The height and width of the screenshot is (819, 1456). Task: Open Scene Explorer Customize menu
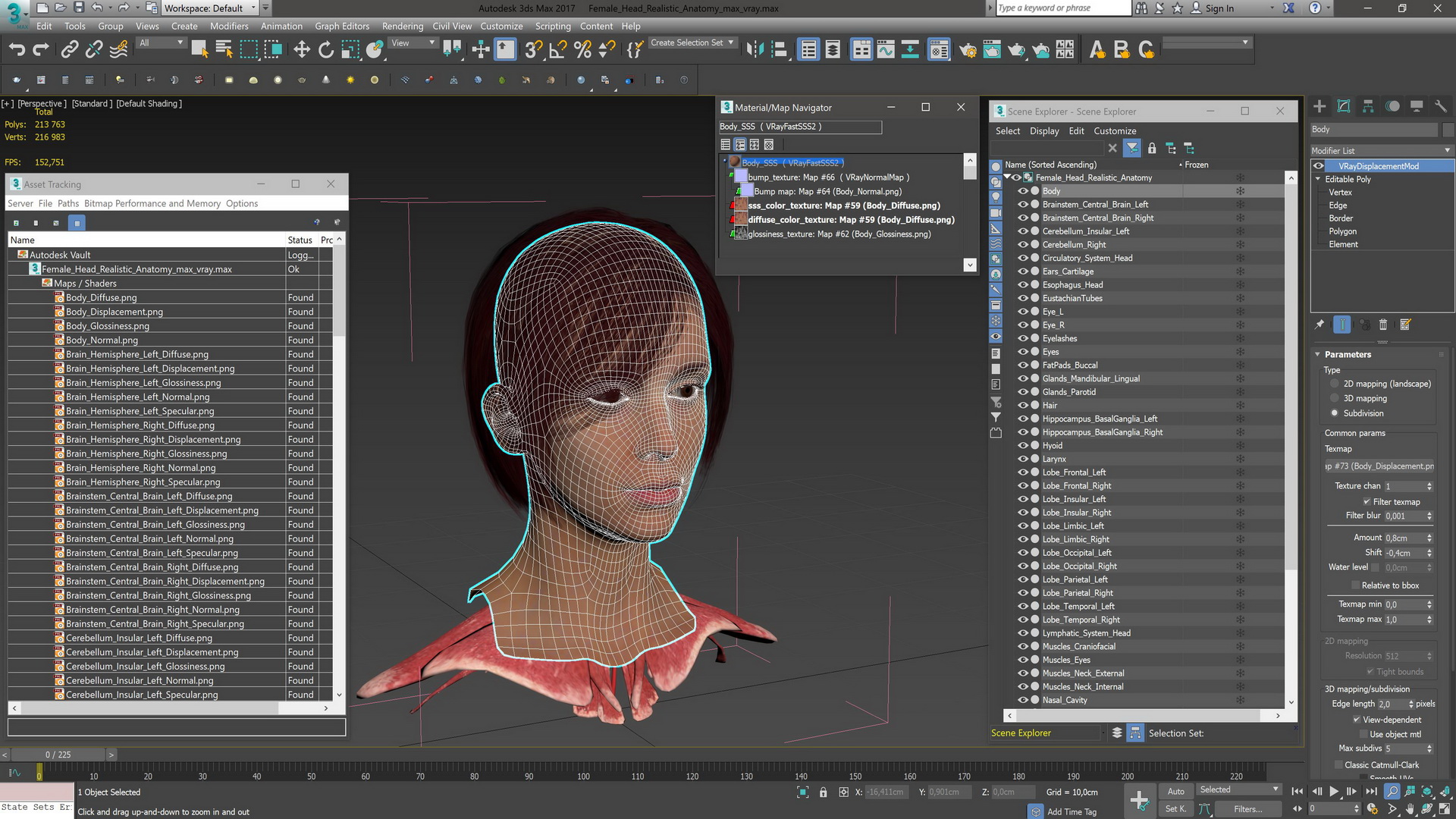(1115, 131)
